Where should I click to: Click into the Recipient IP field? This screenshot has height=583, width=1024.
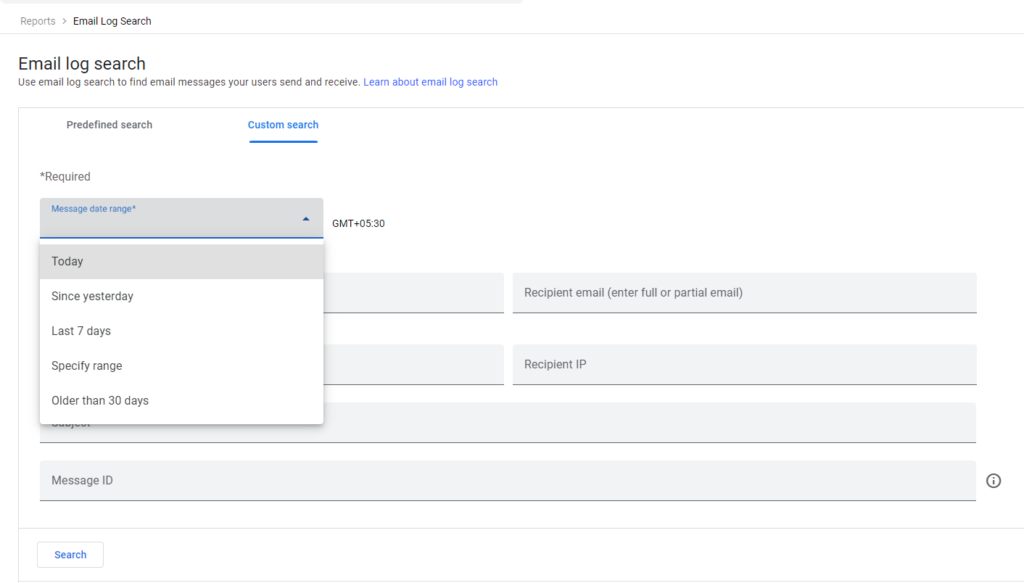tap(744, 365)
